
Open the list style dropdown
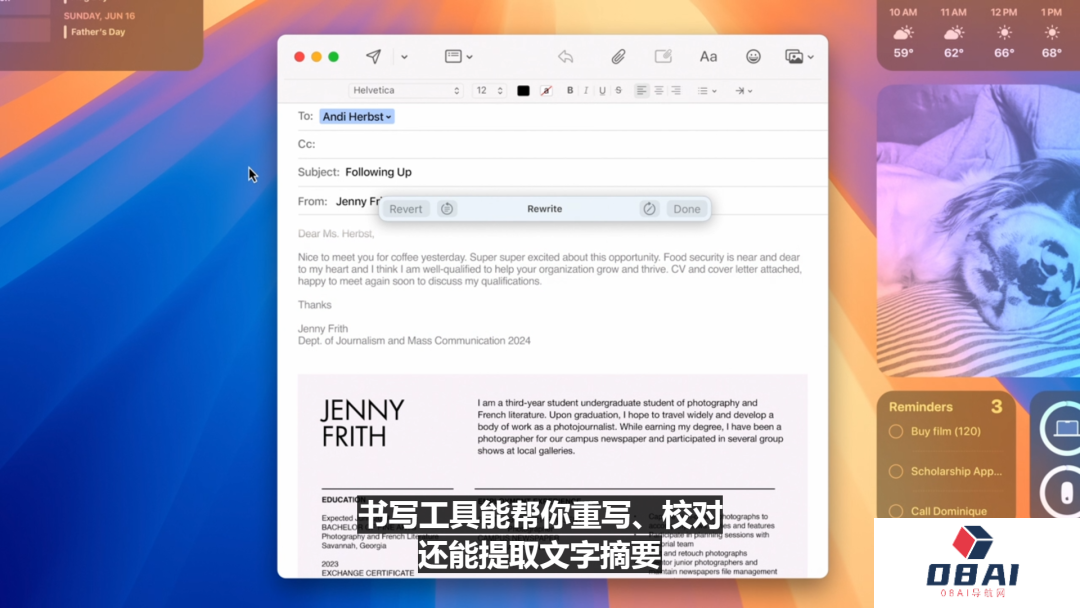[707, 91]
